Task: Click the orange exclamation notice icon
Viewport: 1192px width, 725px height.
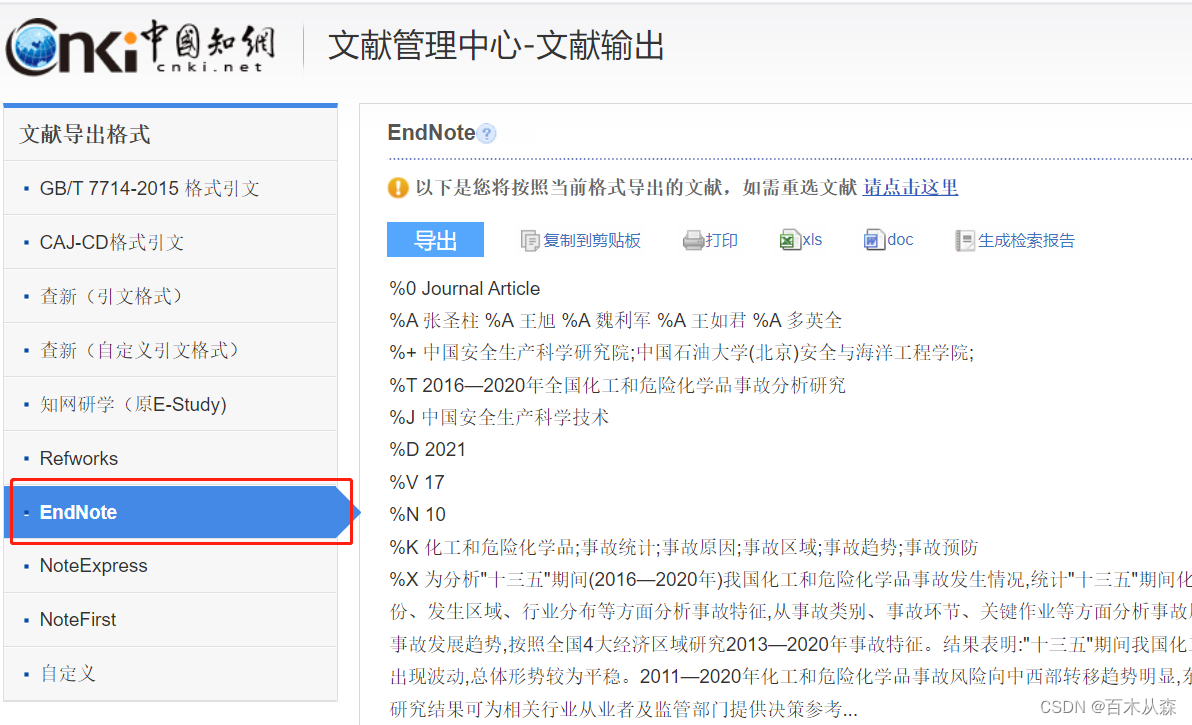Action: tap(398, 187)
